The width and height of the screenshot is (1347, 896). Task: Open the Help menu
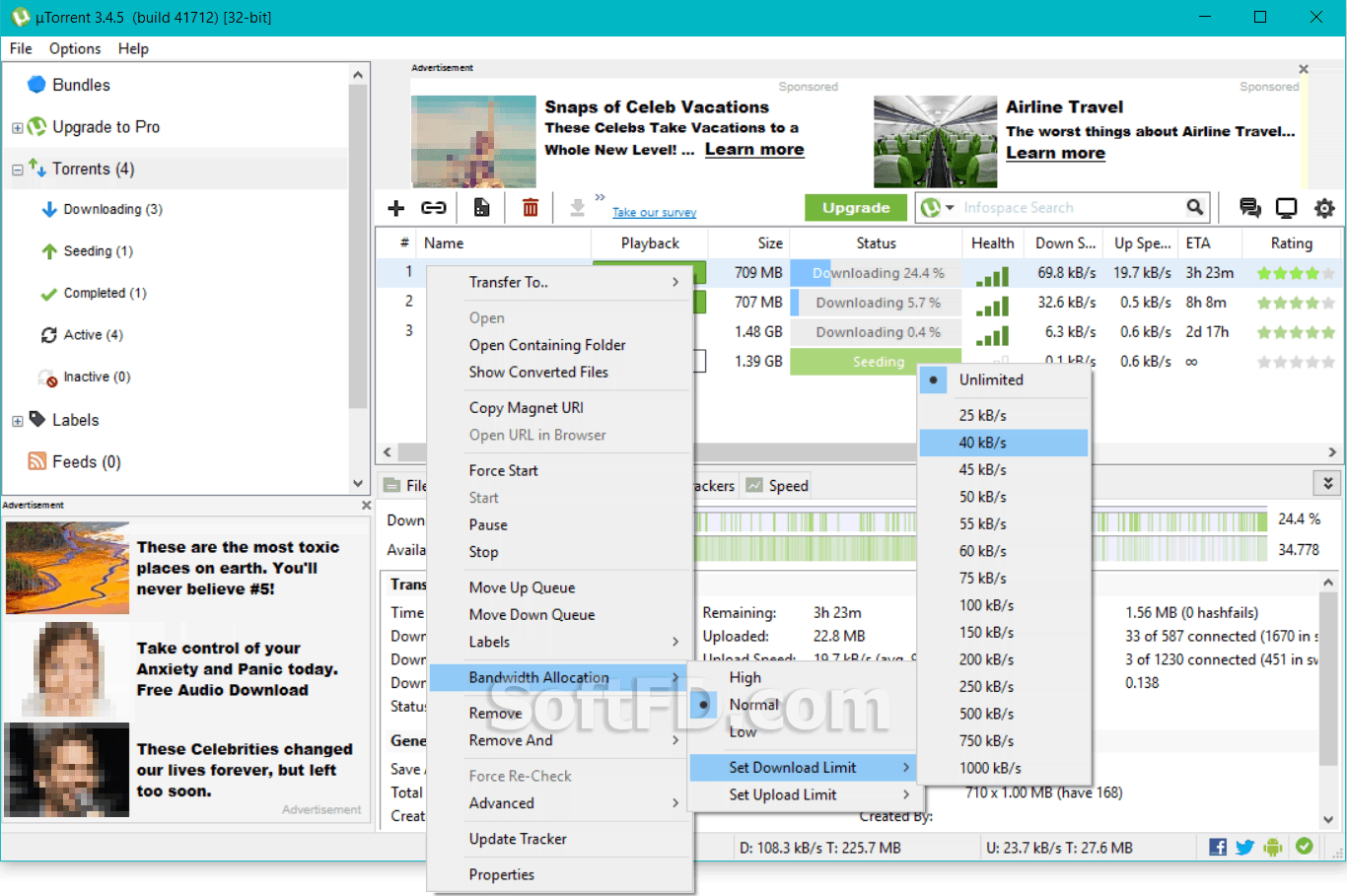pyautogui.click(x=133, y=48)
